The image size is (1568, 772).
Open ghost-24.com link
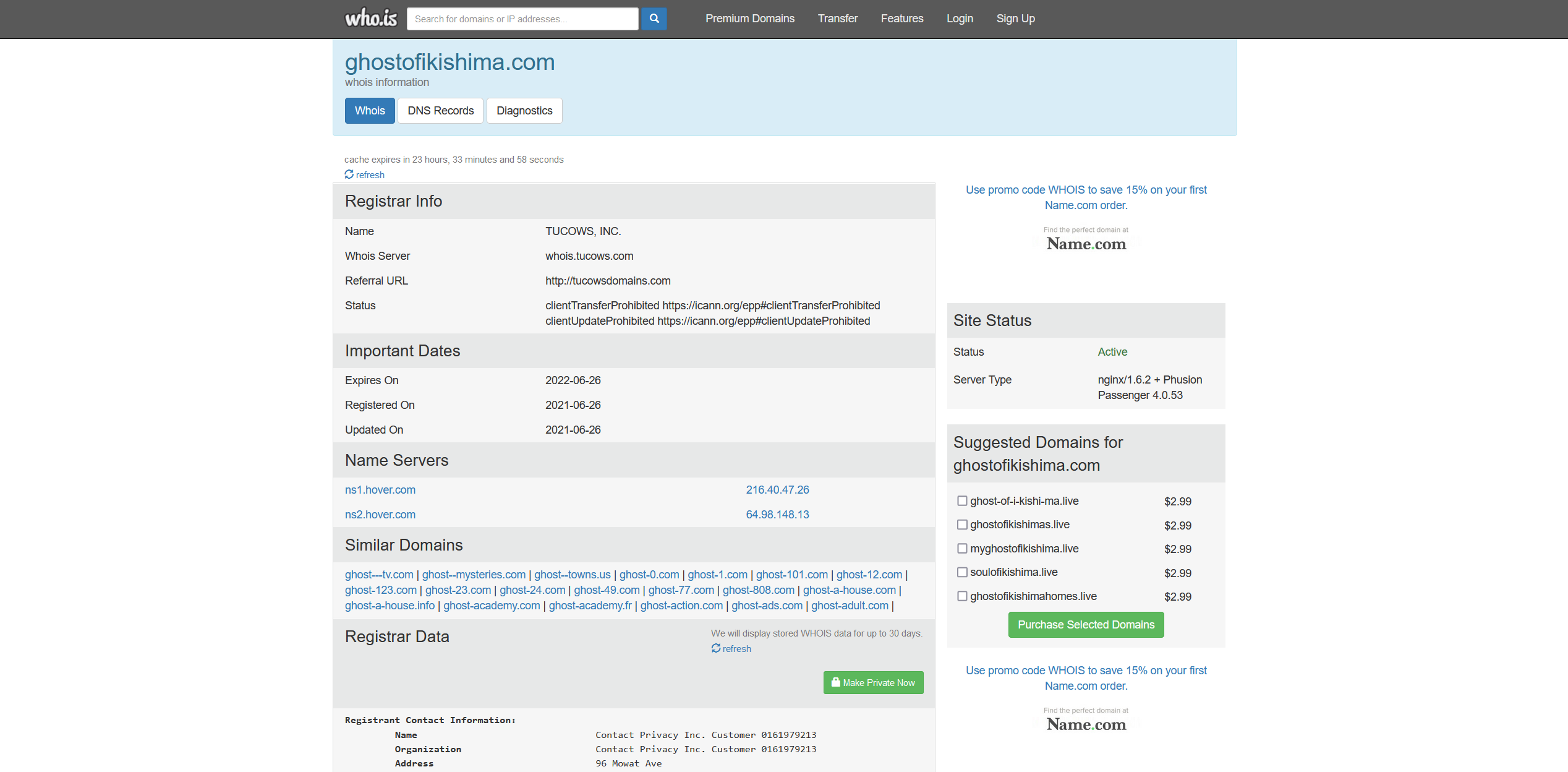click(532, 590)
